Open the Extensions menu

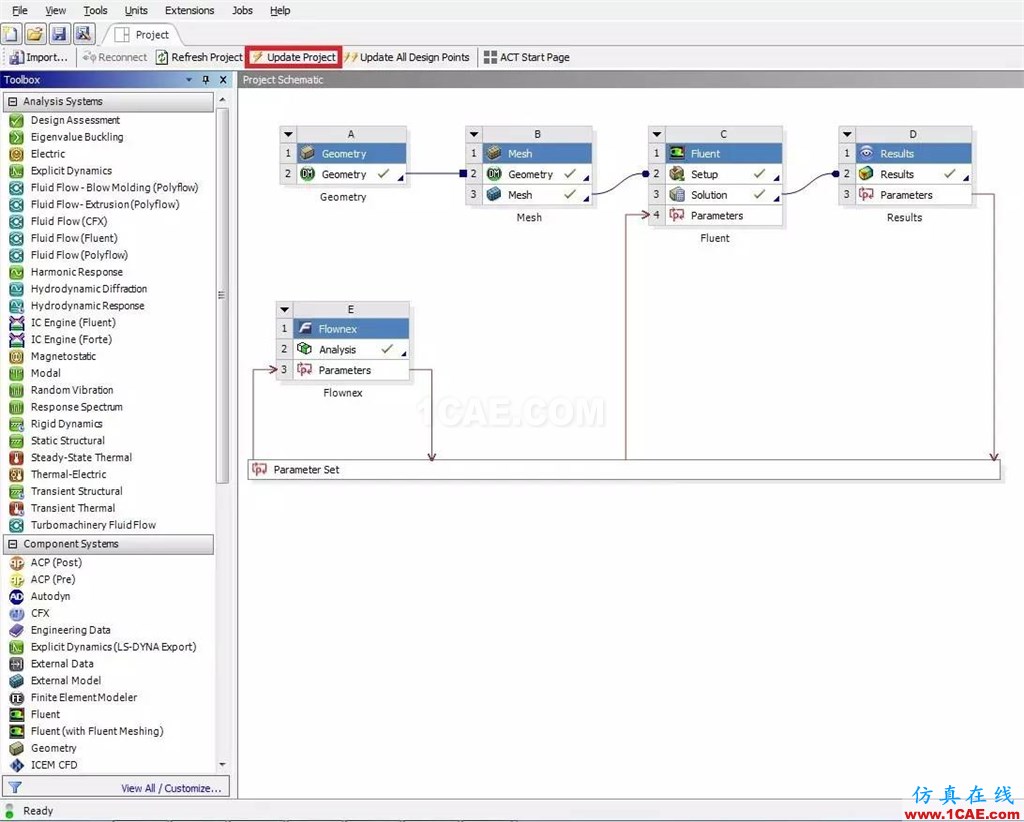tap(189, 10)
